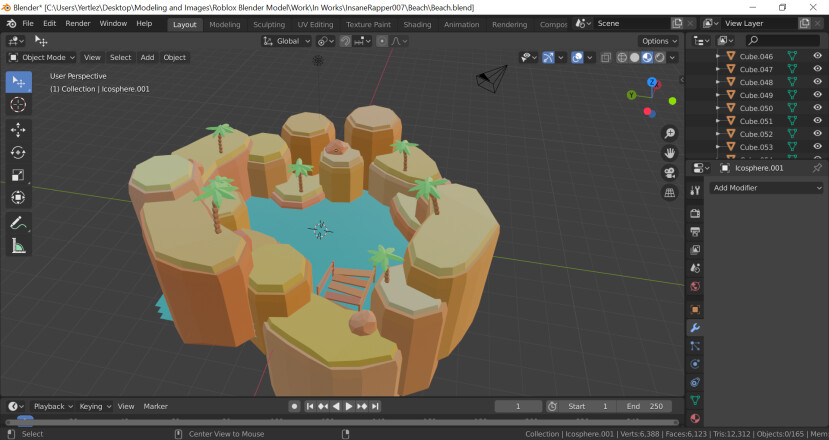Activate the Rotate tool
The width and height of the screenshot is (829, 440).
(x=18, y=152)
